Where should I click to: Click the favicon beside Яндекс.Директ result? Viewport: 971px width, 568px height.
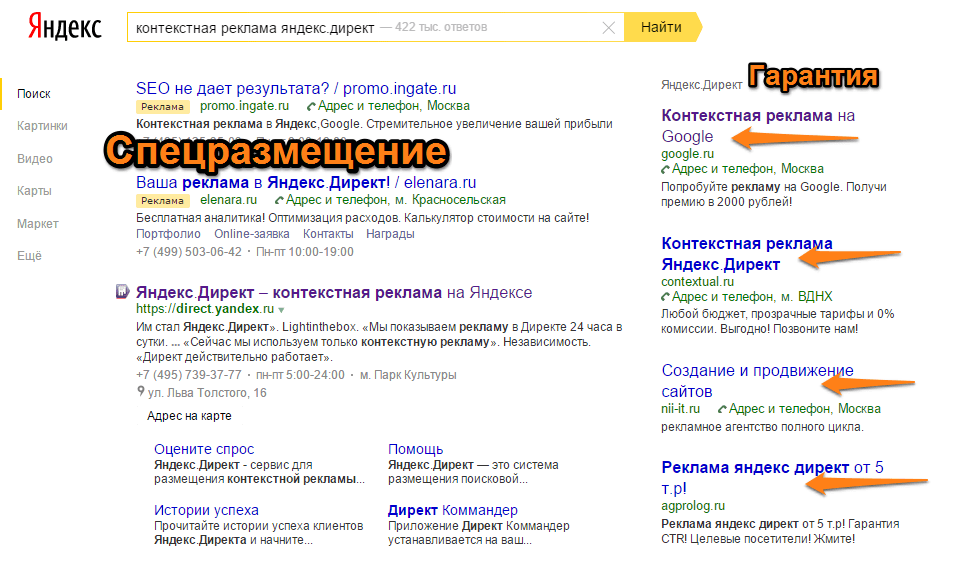click(122, 291)
